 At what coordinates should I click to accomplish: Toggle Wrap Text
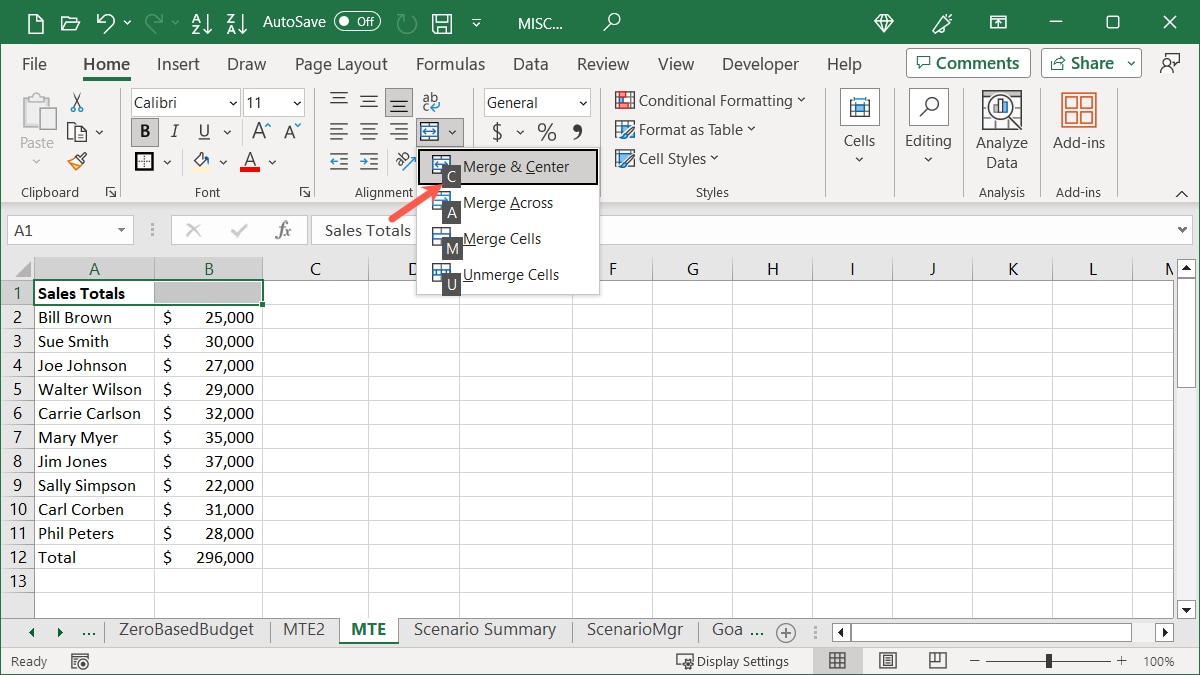(430, 101)
